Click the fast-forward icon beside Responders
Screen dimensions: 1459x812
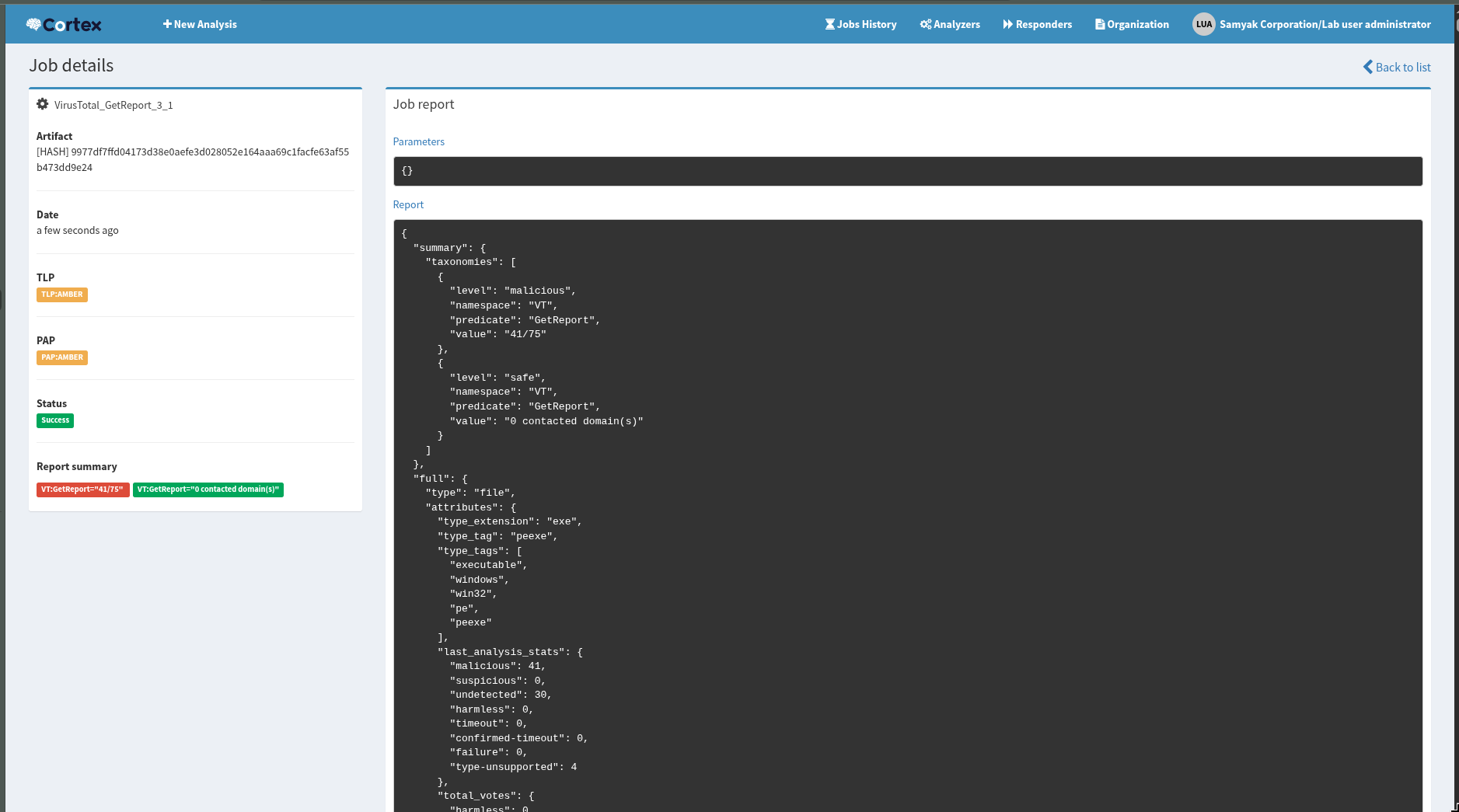(1008, 24)
